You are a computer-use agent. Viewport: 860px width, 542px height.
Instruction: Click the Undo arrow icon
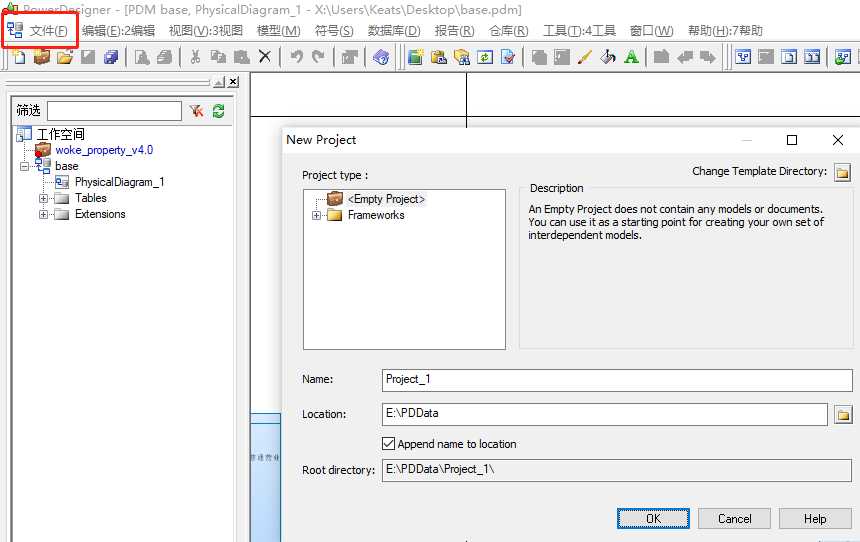click(296, 57)
